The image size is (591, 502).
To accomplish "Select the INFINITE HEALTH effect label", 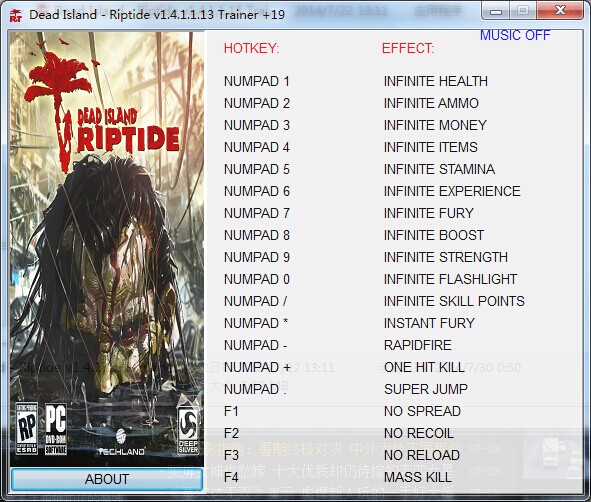I will click(x=436, y=81).
